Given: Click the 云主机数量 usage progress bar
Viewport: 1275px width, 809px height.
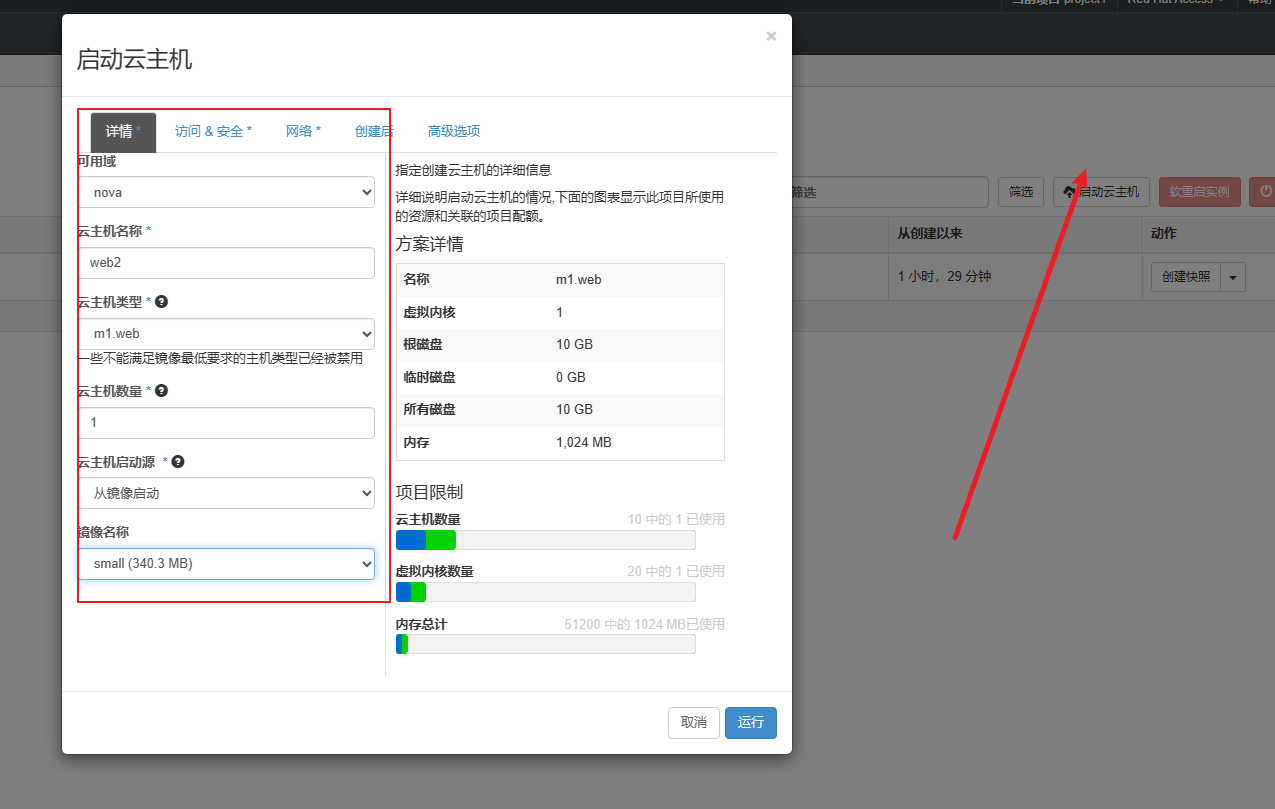Looking at the screenshot, I should point(545,540).
